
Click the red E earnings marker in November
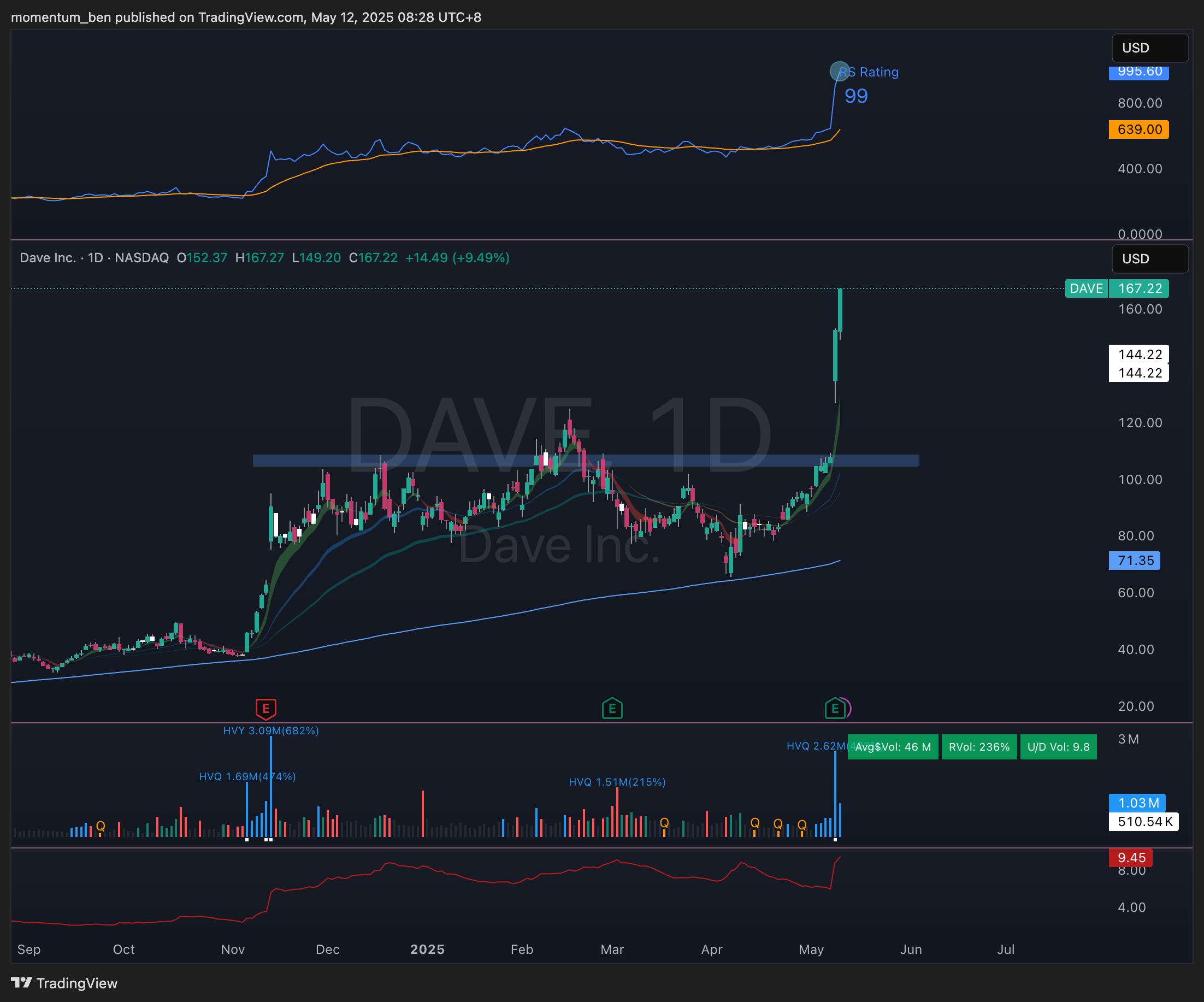(x=265, y=709)
